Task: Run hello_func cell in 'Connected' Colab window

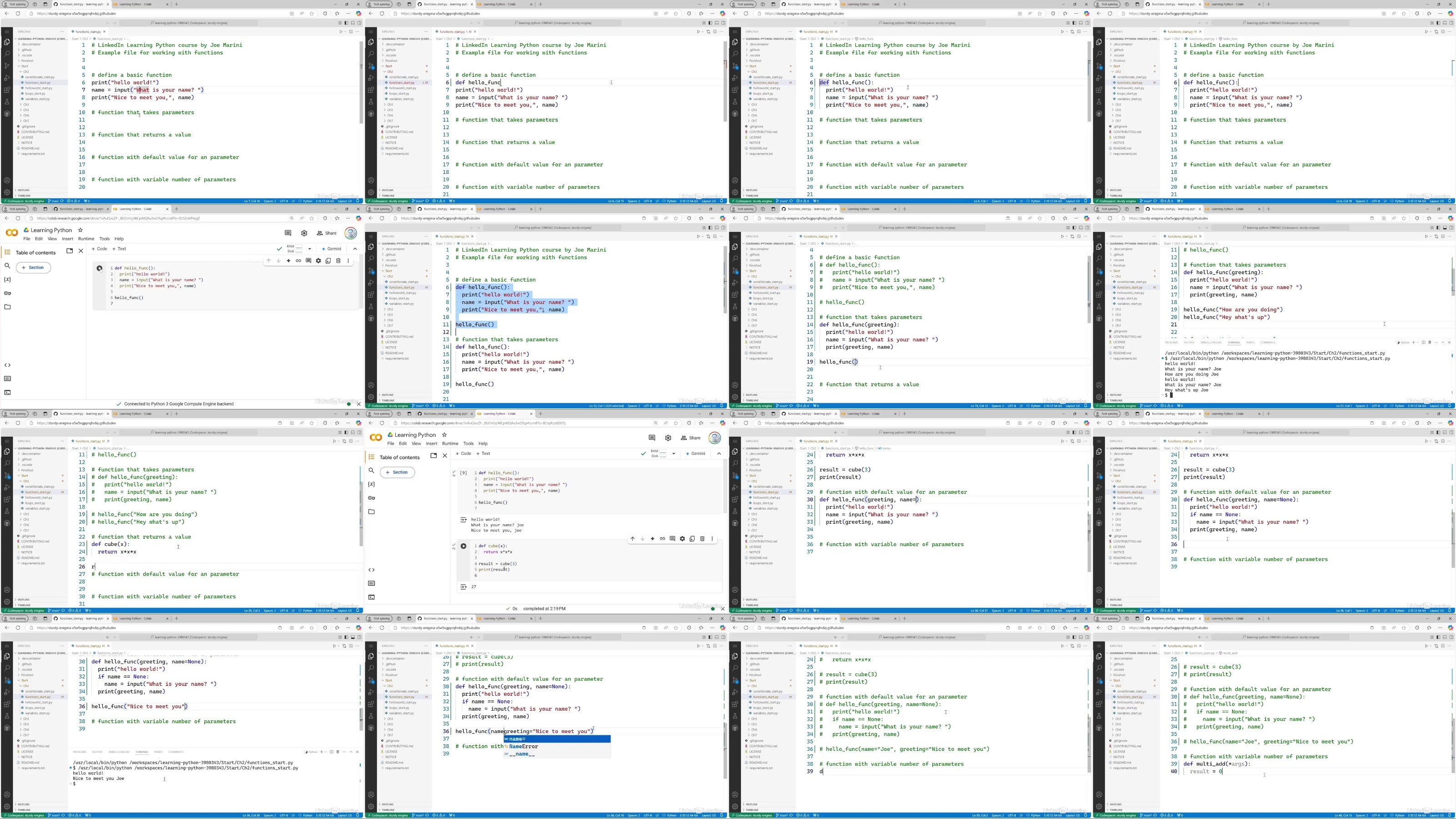Action: pyautogui.click(x=100, y=268)
